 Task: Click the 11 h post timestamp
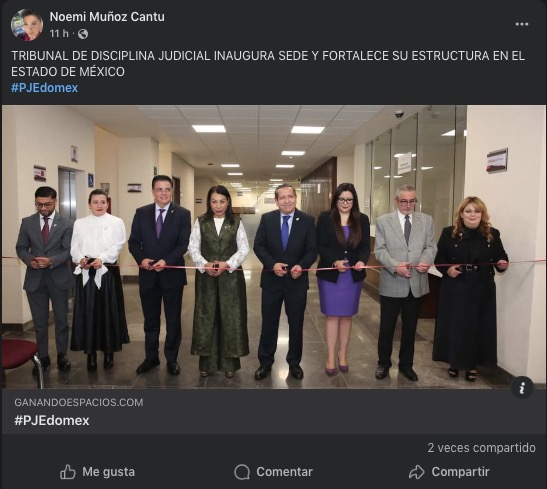pyautogui.click(x=59, y=33)
